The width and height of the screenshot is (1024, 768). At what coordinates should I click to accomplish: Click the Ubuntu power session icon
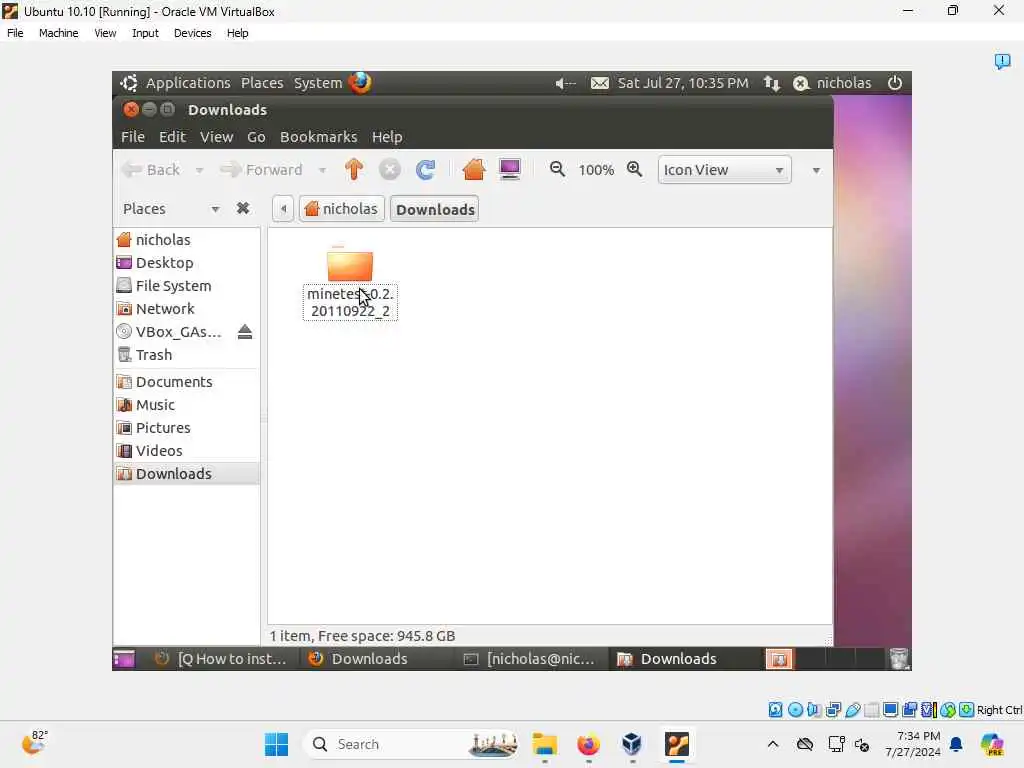pos(895,83)
